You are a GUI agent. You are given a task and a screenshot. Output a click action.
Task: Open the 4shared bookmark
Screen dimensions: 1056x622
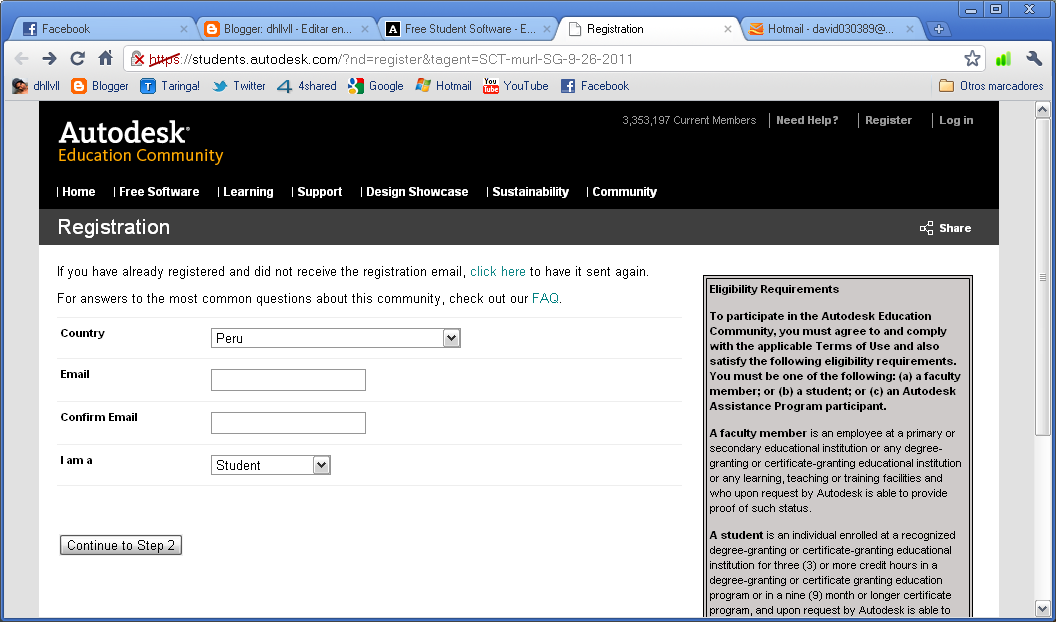(x=306, y=86)
